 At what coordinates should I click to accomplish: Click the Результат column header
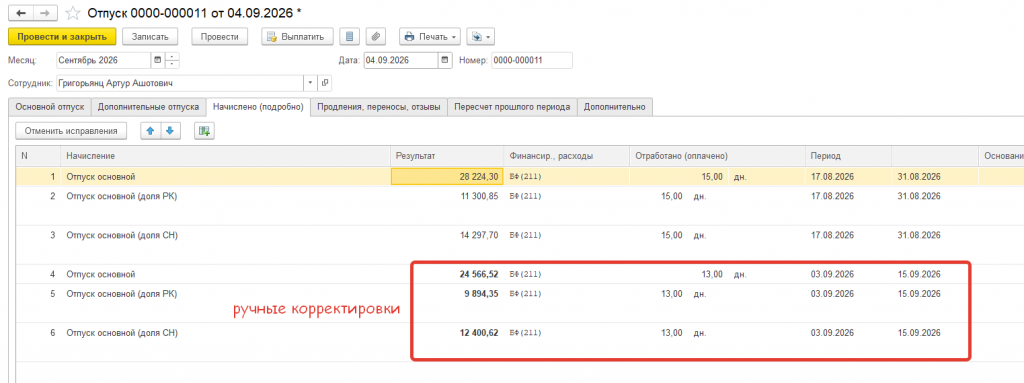(447, 156)
